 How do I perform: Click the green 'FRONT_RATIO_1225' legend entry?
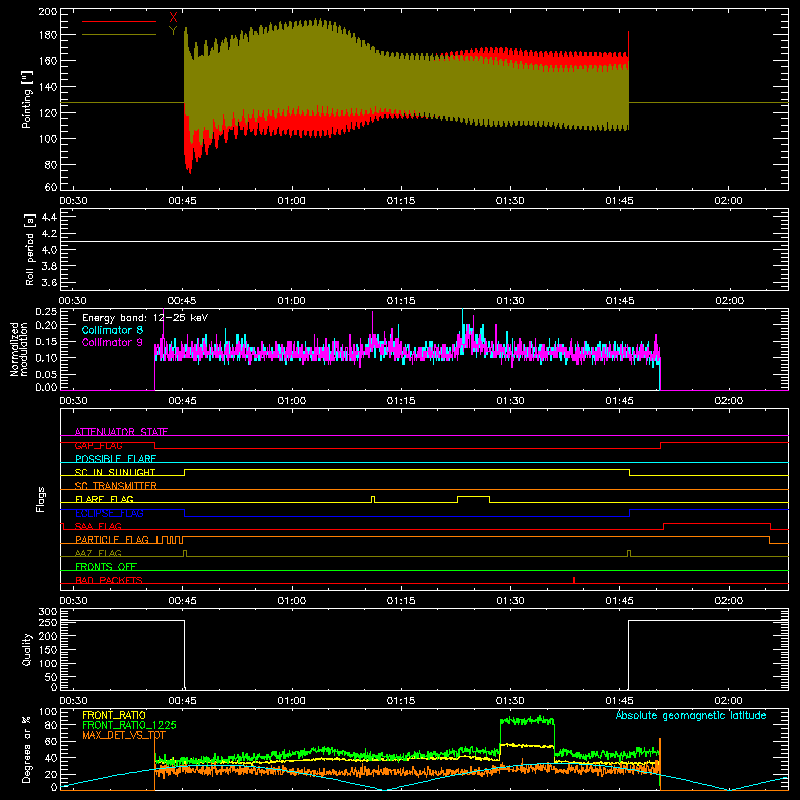(129, 725)
